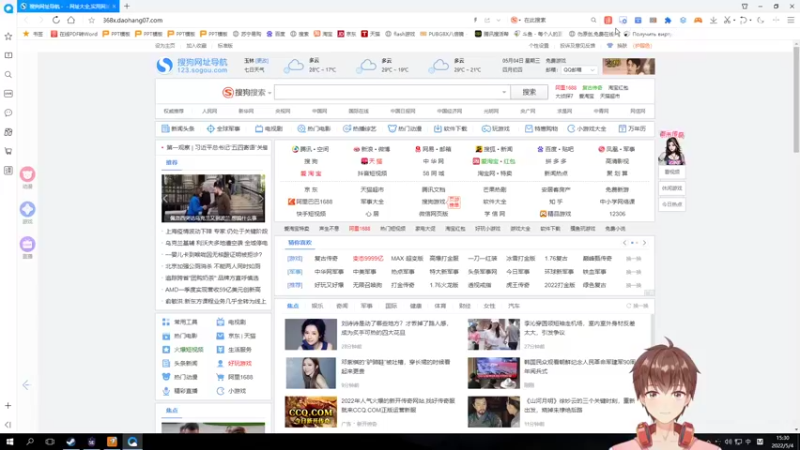Viewport: 800px width, 450px height.
Task: Open the 好玩游戏 link in left panel
Action: click(x=234, y=363)
